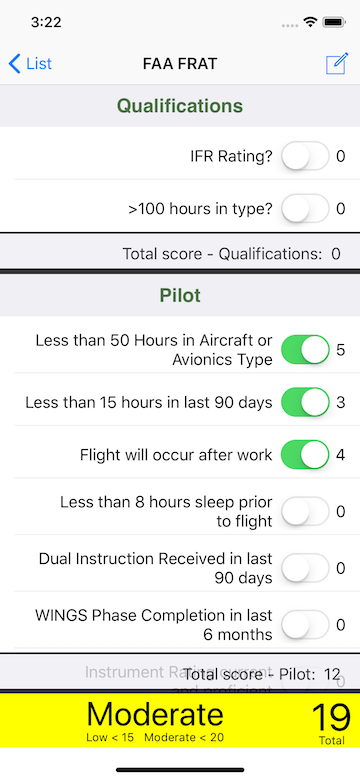Enable the IFR Rating switch
The image size is (360, 780).
[305, 156]
